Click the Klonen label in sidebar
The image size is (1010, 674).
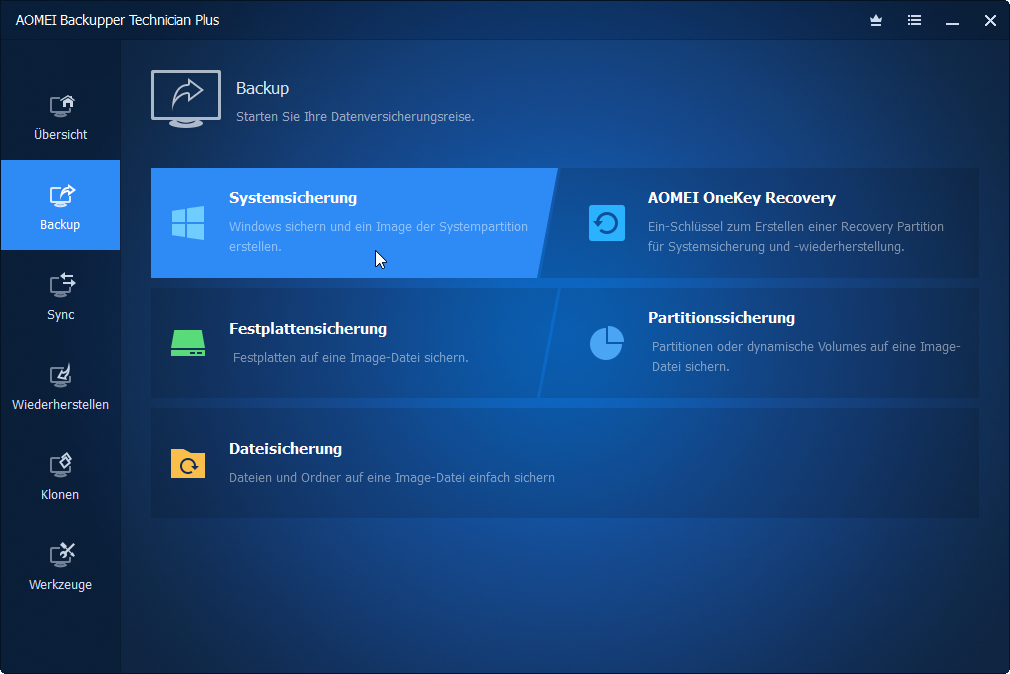click(60, 495)
